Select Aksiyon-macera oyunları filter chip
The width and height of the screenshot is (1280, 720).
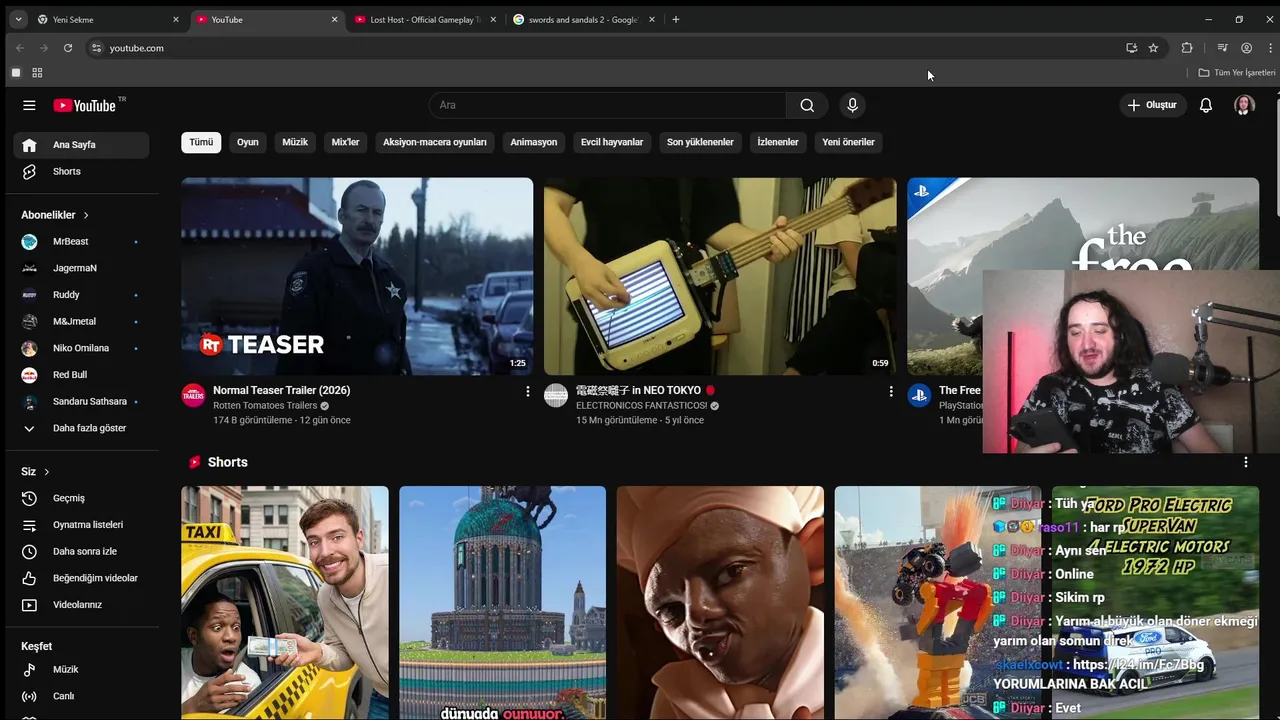(435, 142)
